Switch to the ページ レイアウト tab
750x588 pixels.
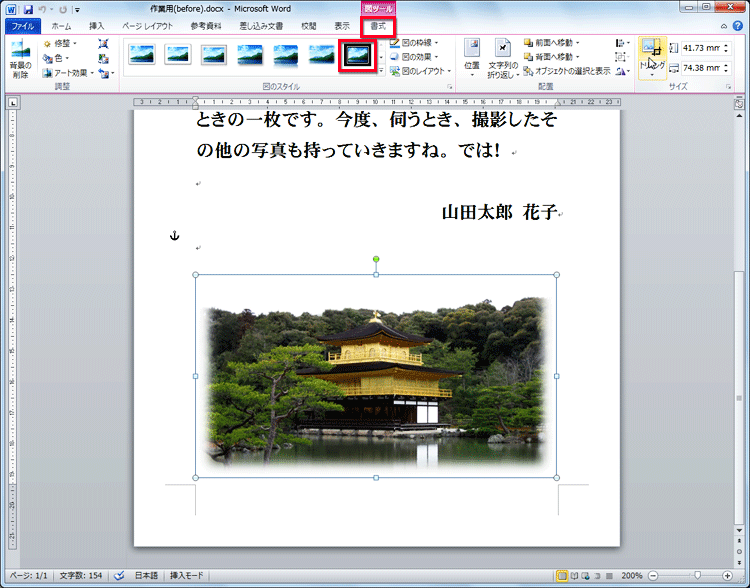click(147, 26)
